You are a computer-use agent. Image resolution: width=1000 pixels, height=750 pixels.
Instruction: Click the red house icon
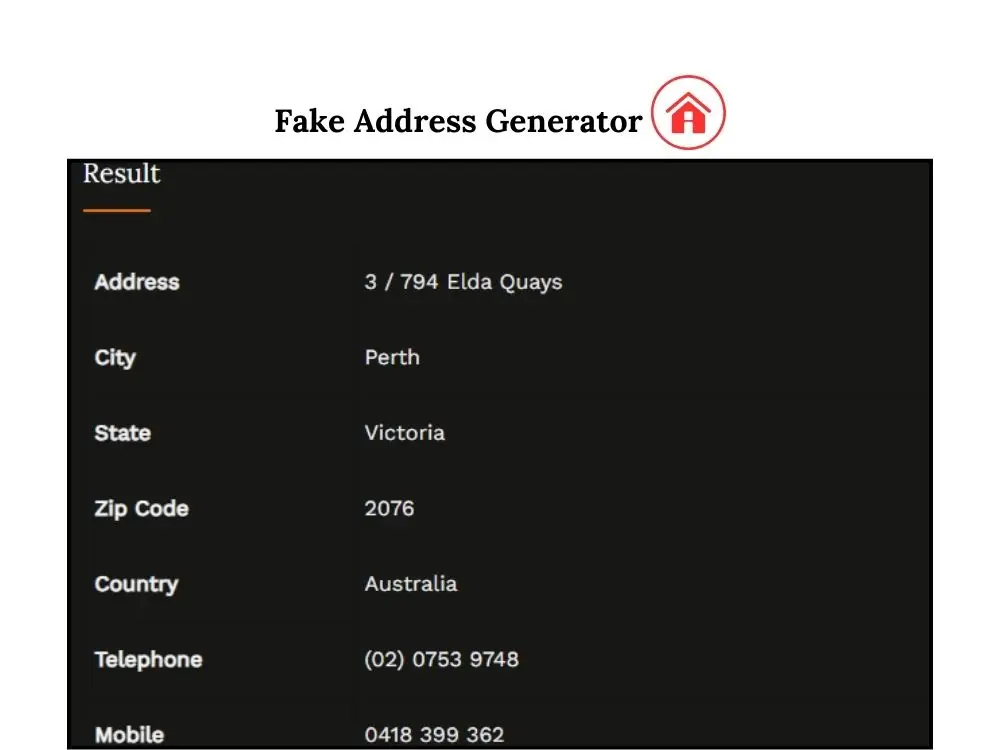pyautogui.click(x=688, y=113)
